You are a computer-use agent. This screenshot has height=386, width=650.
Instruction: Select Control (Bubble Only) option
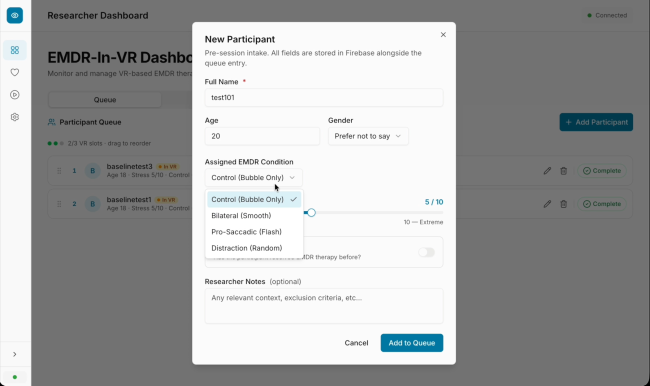254,199
